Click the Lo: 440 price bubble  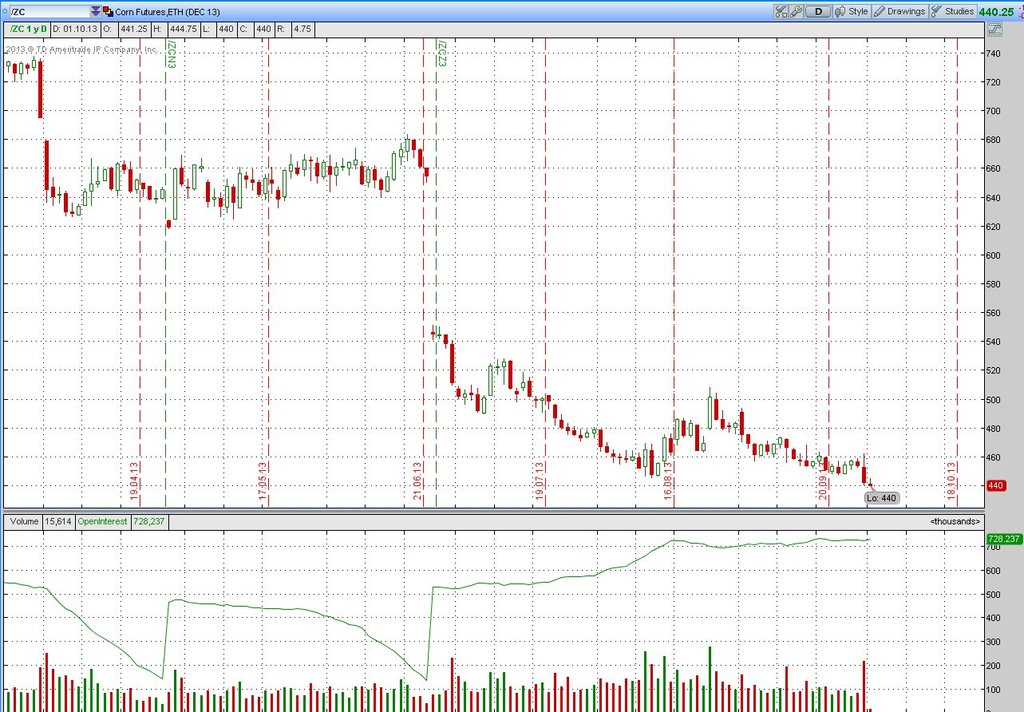coord(882,498)
